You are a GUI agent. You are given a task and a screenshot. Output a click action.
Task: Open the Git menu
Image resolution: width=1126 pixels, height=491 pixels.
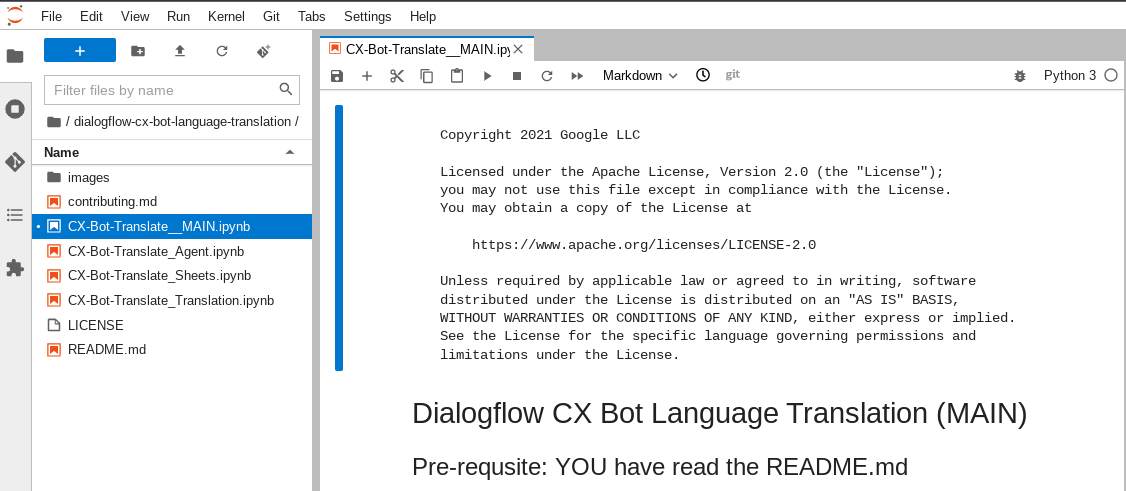tap(271, 16)
